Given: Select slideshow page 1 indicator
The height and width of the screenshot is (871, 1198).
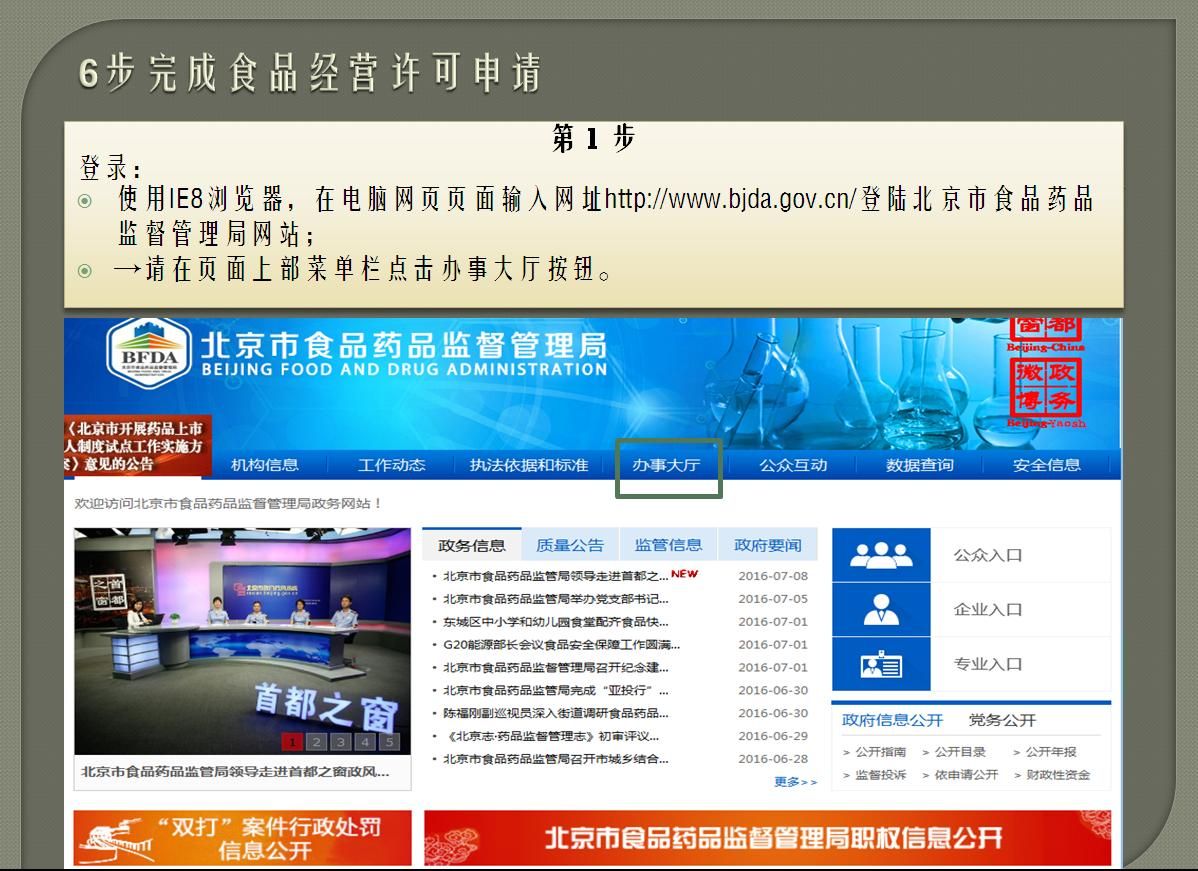Looking at the screenshot, I should [x=292, y=741].
